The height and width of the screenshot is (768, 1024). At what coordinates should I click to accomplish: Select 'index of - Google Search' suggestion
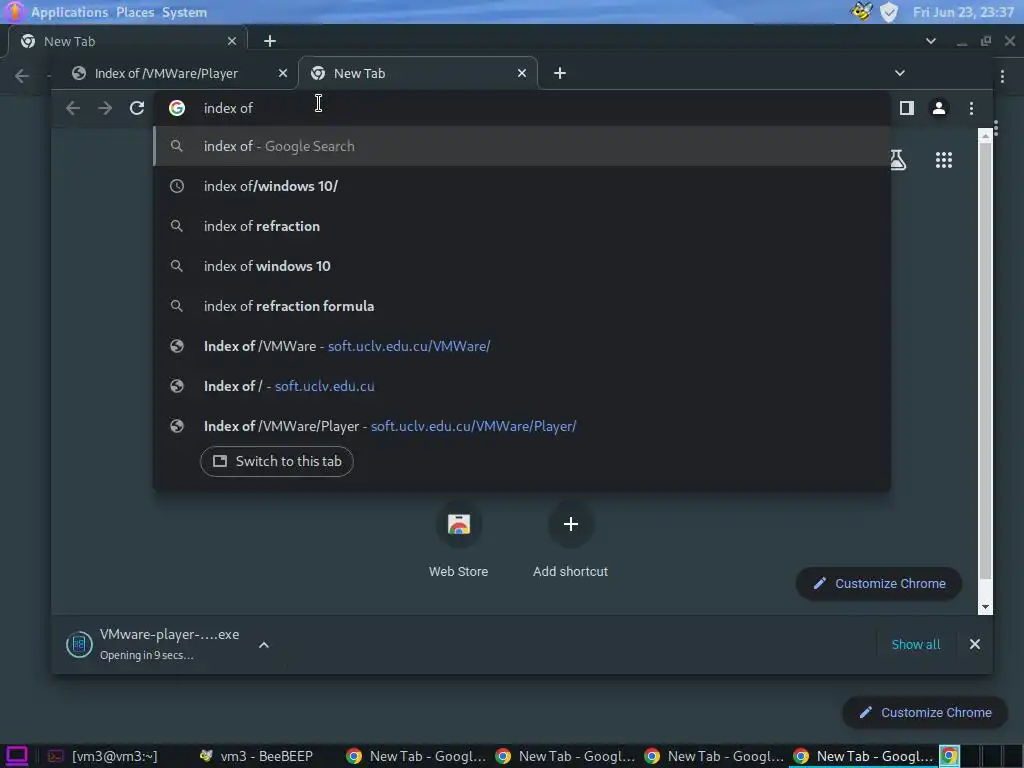522,146
